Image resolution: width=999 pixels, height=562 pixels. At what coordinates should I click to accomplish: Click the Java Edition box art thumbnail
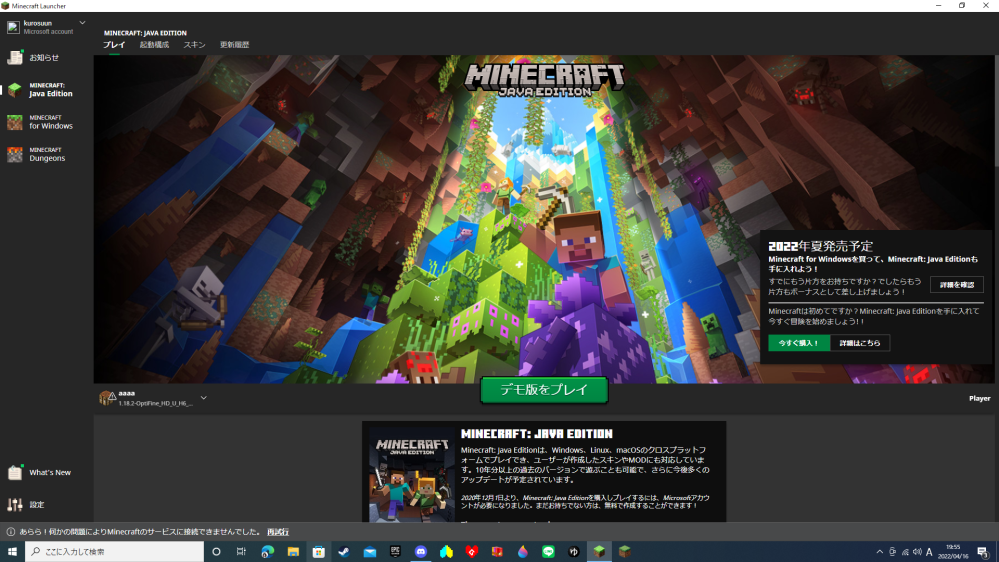click(411, 475)
